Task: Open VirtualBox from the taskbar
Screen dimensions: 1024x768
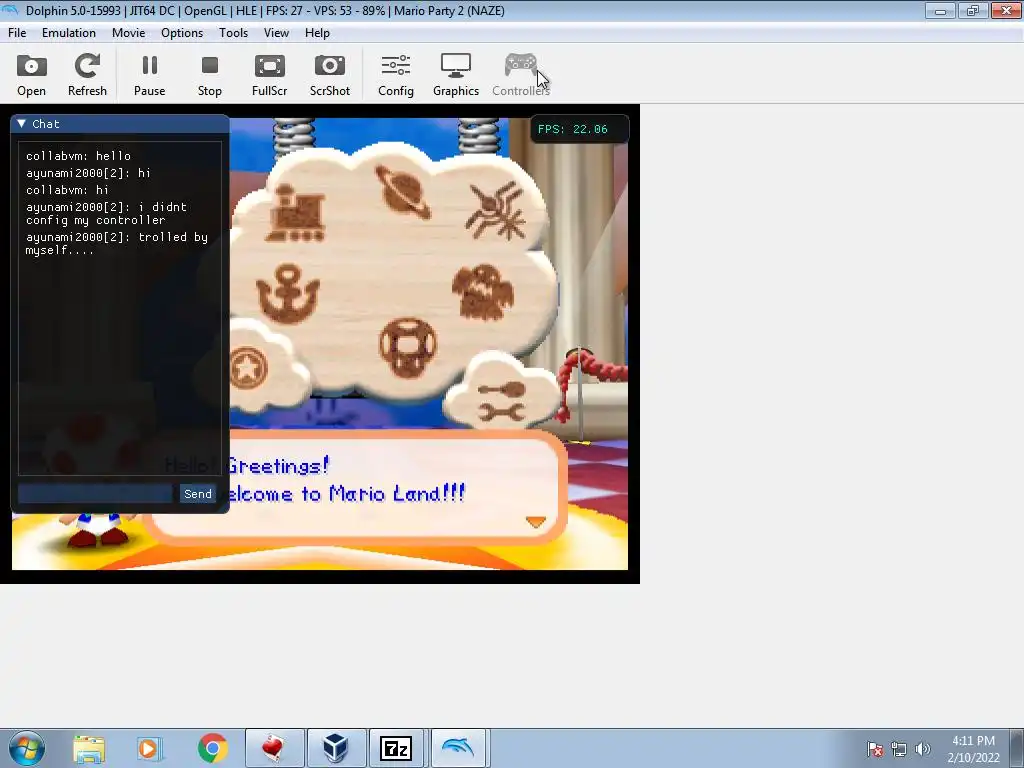Action: pos(335,748)
